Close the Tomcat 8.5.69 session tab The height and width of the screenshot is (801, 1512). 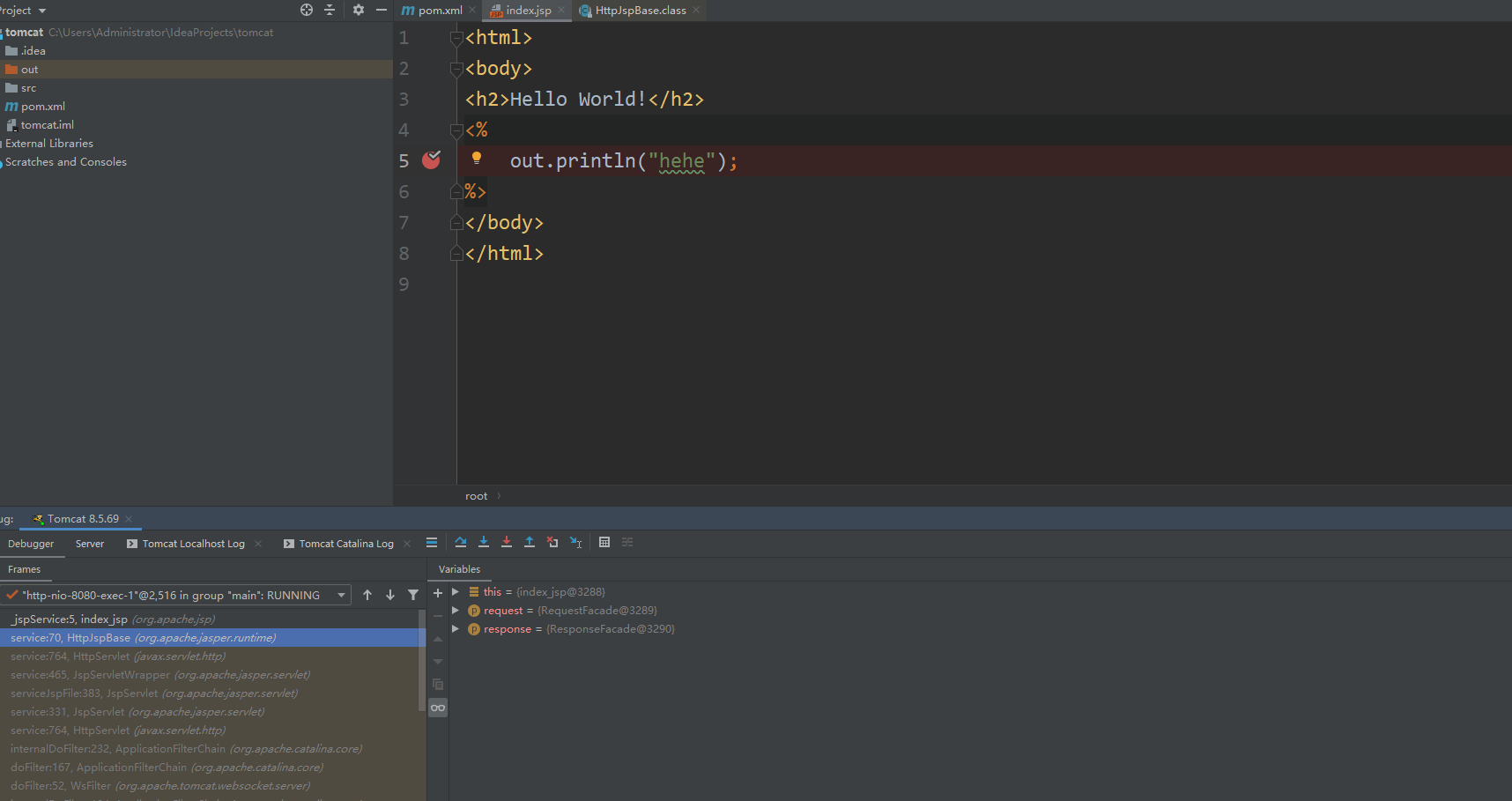pyautogui.click(x=129, y=519)
